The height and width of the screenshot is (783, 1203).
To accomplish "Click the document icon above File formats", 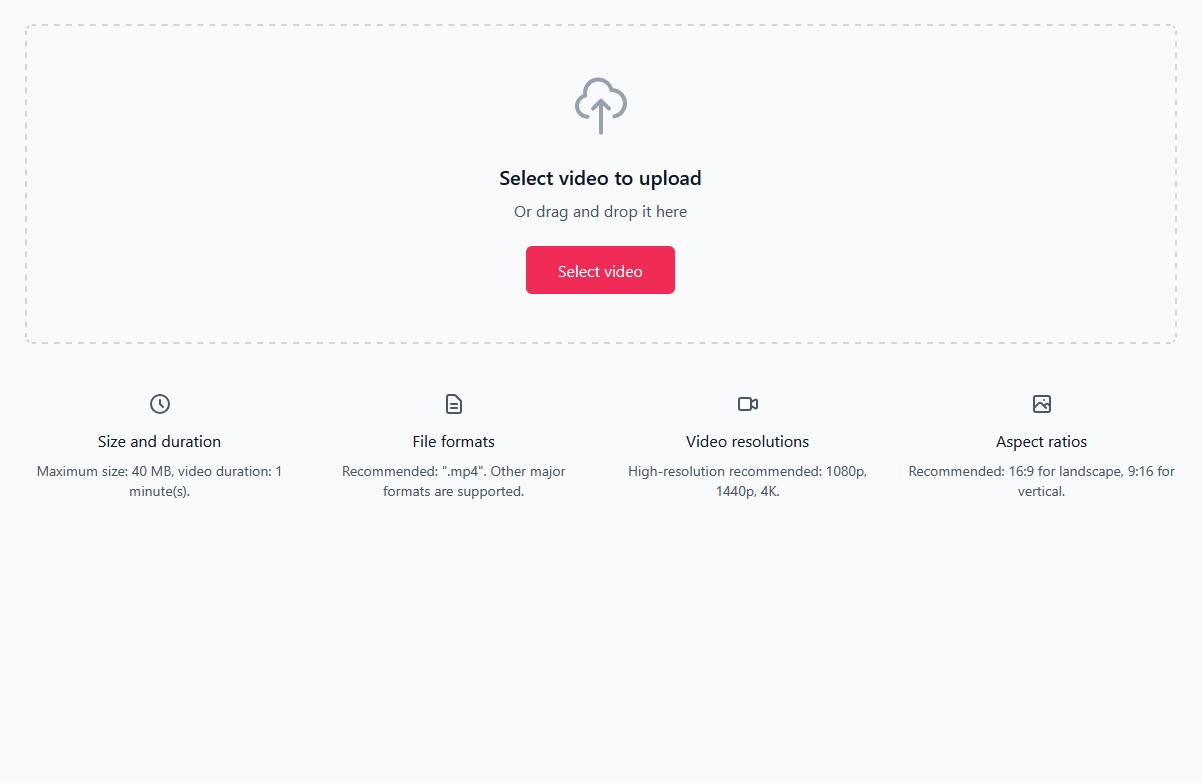I will coord(454,404).
